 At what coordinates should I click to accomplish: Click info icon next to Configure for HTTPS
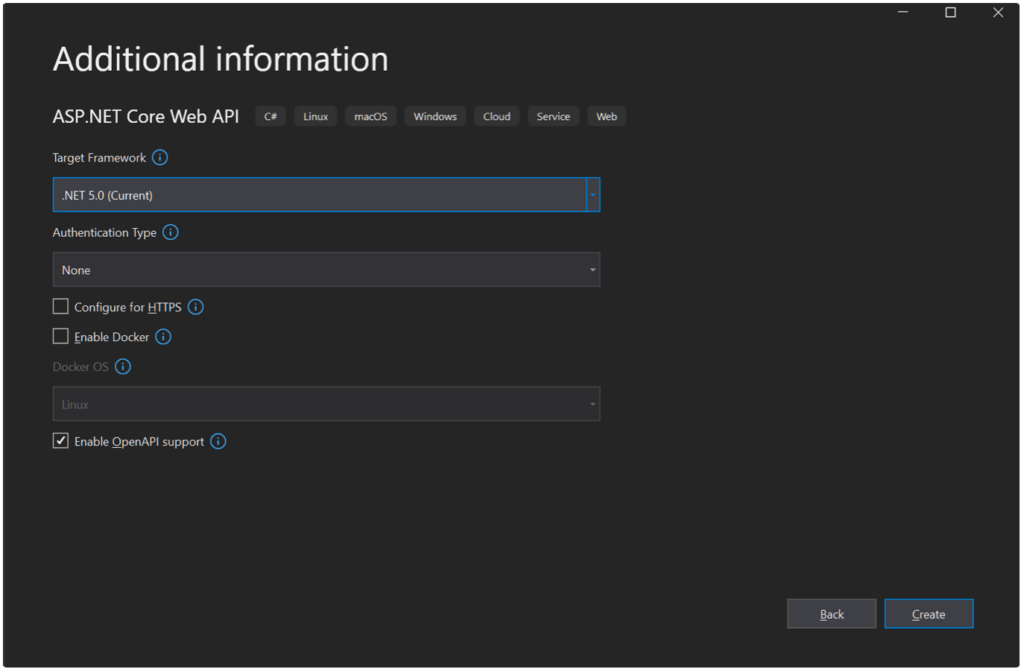point(196,307)
